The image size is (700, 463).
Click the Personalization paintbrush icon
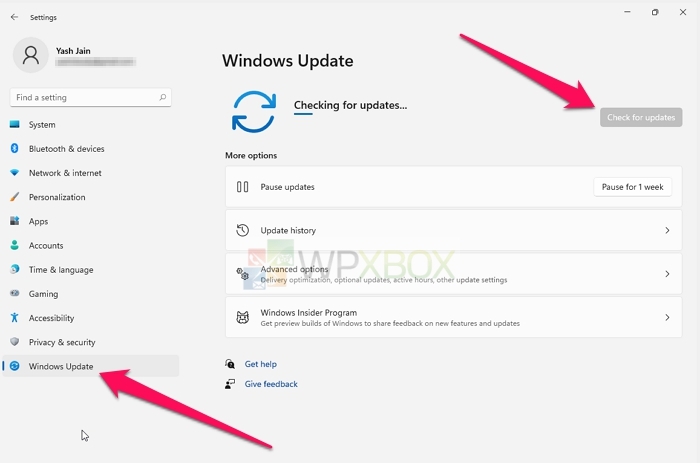[15, 196]
